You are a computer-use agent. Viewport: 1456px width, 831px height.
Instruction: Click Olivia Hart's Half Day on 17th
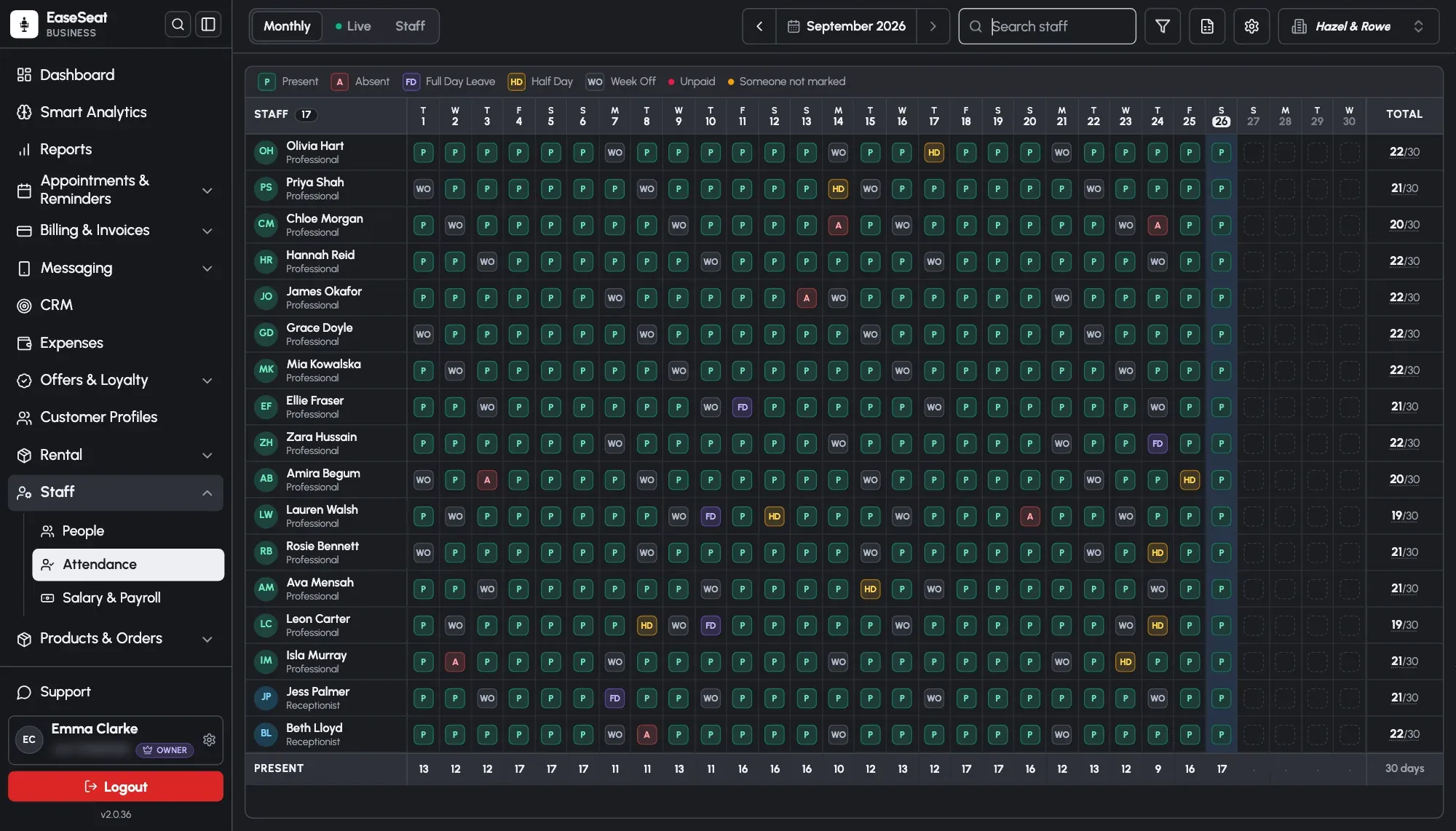pos(934,152)
